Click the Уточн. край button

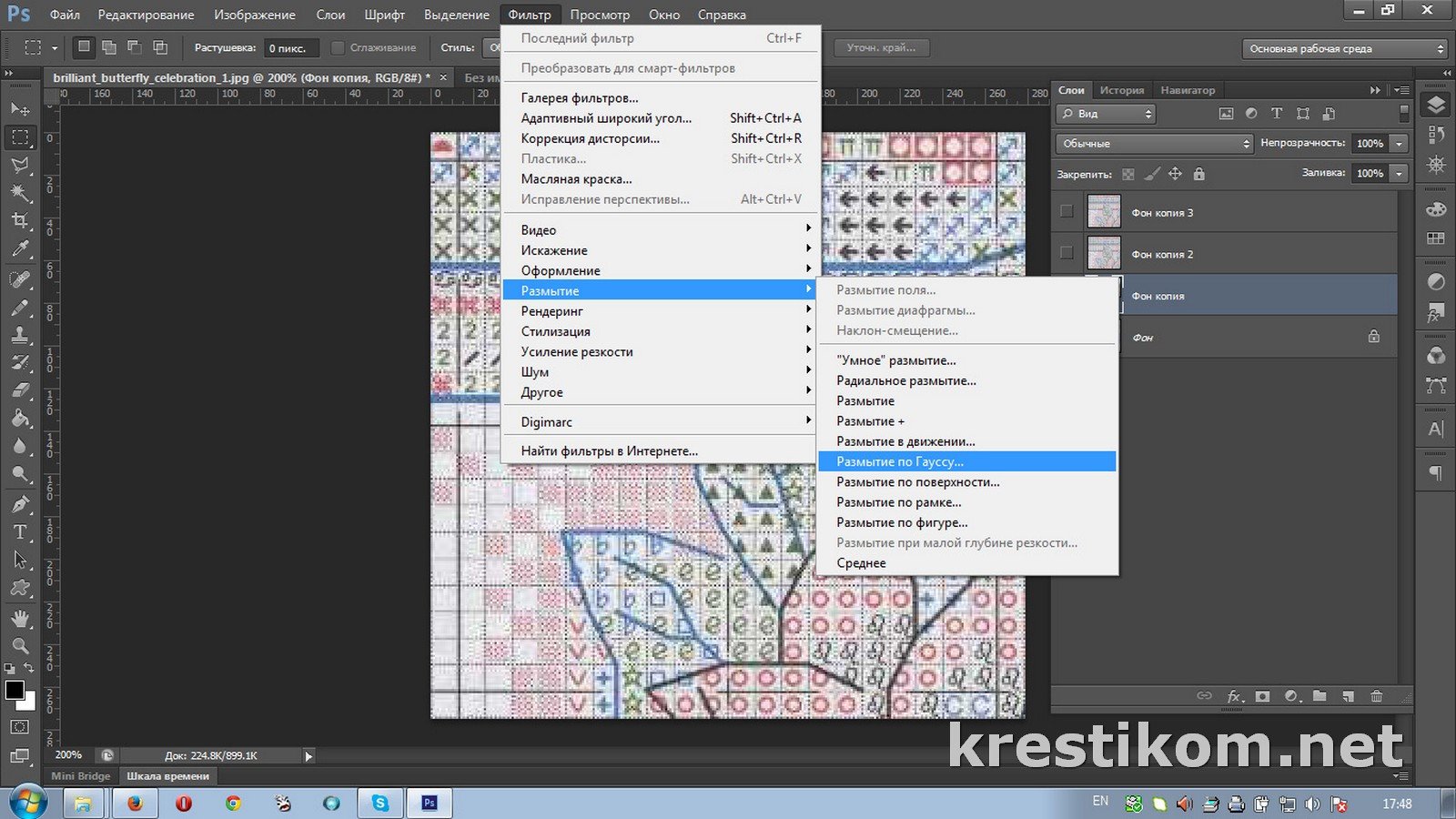[880, 47]
